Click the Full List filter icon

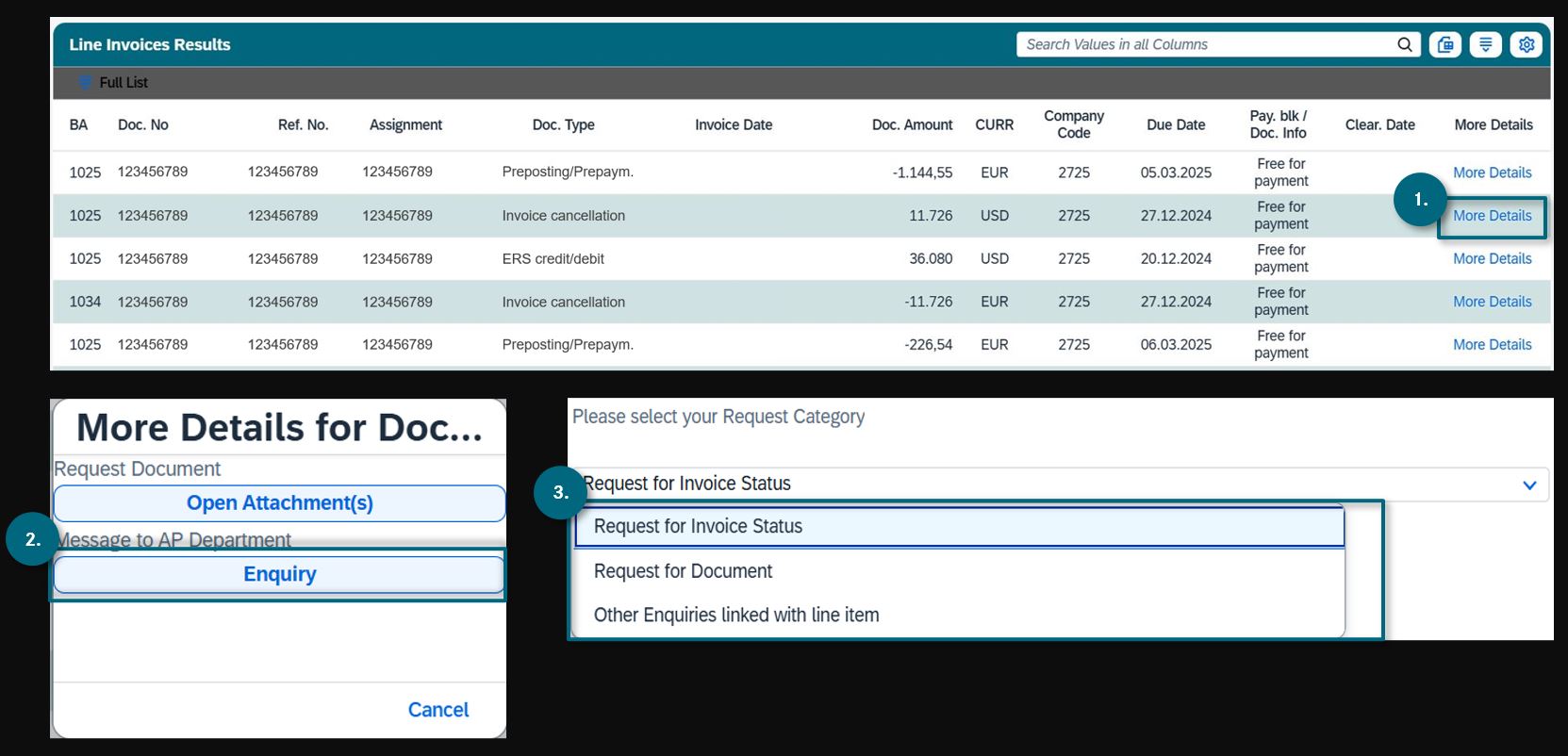(85, 83)
